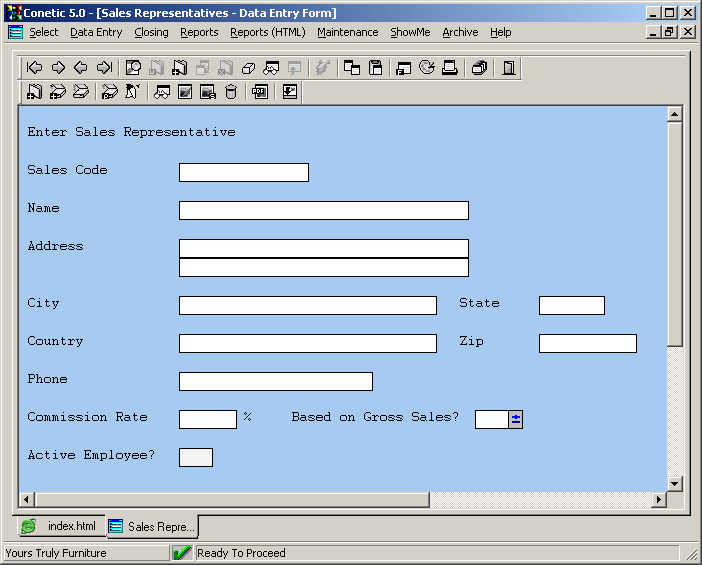
Task: Click into the Sales Code field
Action: point(244,172)
